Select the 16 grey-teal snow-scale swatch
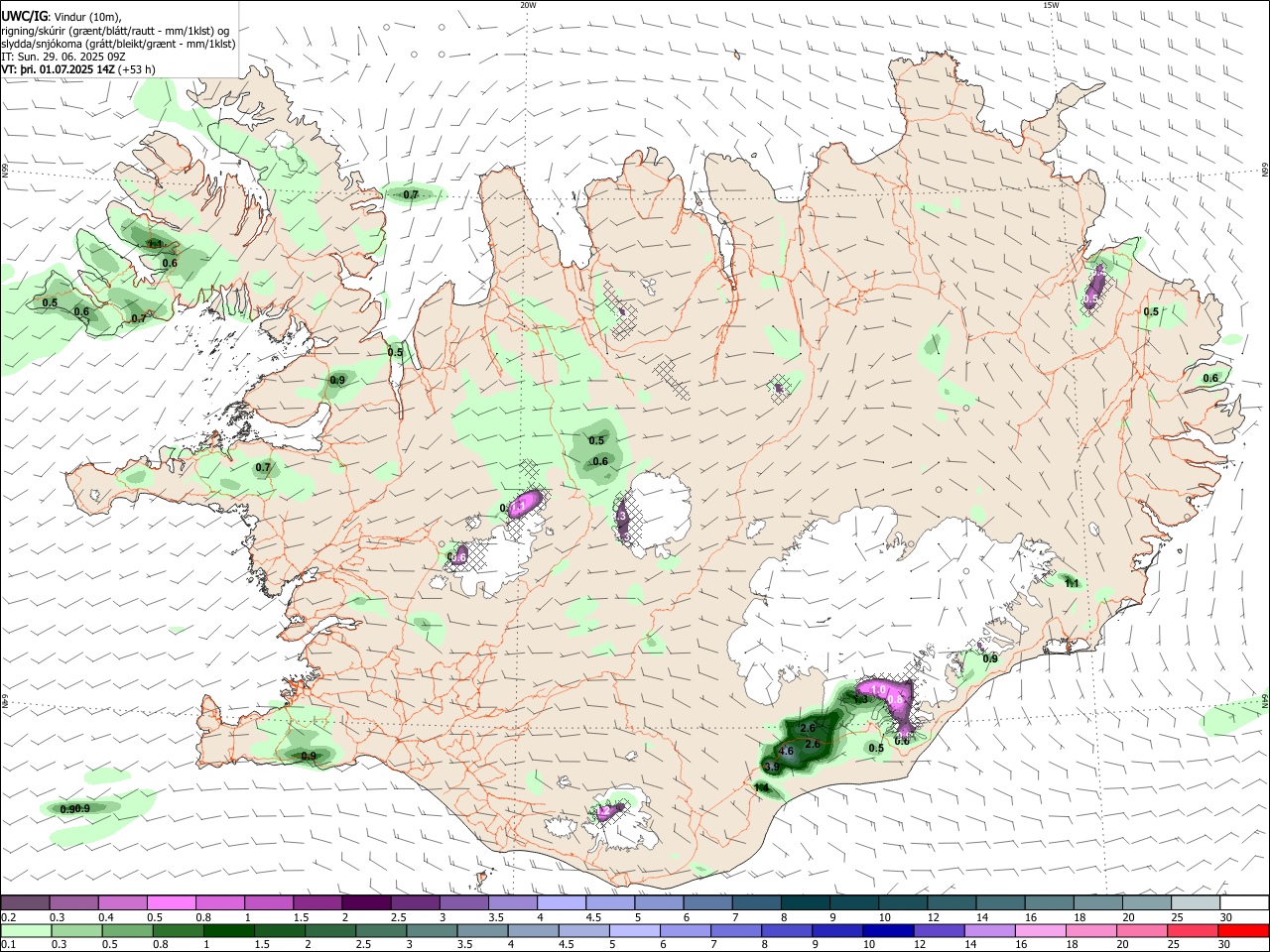 click(1050, 902)
